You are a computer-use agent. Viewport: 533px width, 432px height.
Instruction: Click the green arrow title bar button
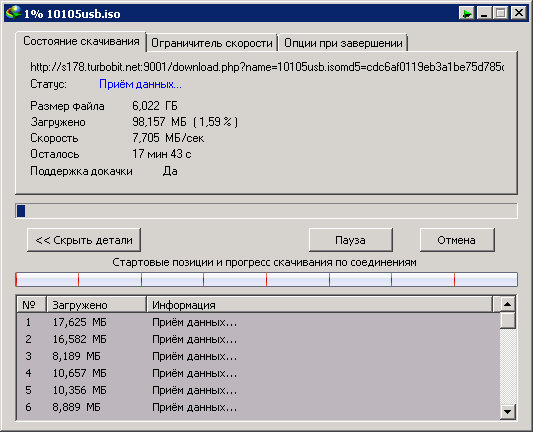[467, 13]
